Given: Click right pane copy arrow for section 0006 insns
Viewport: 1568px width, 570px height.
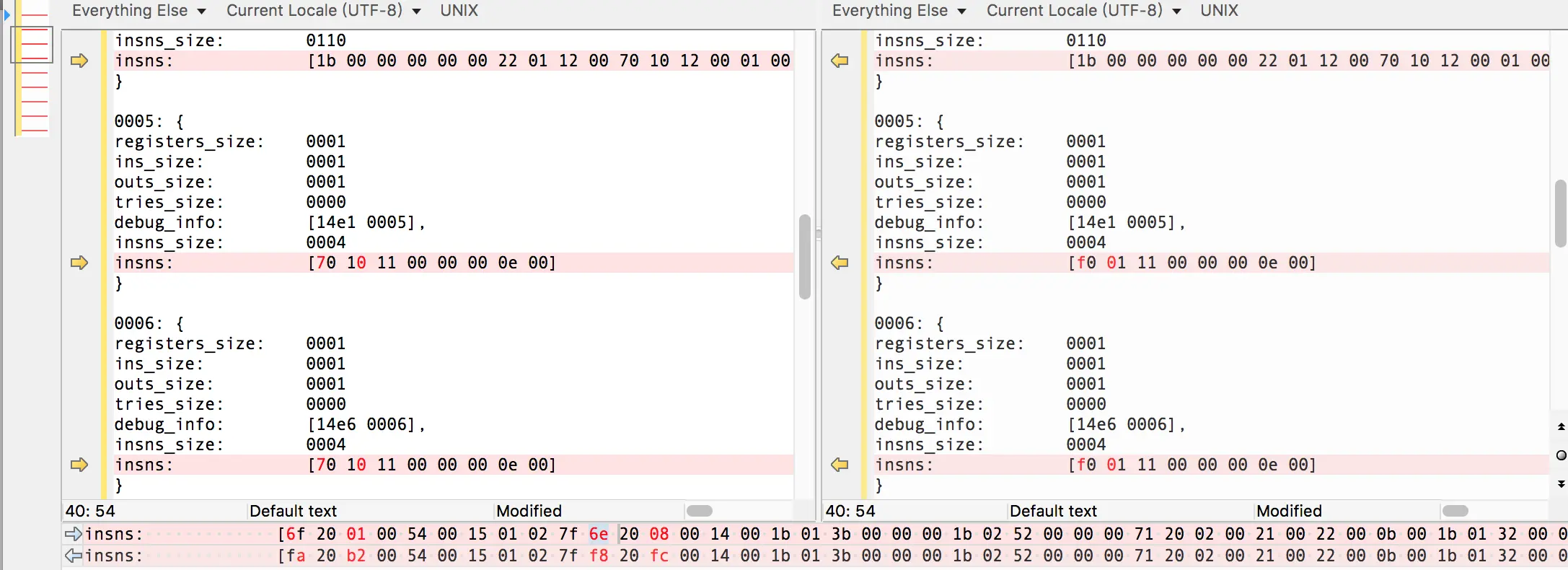Looking at the screenshot, I should point(840,465).
